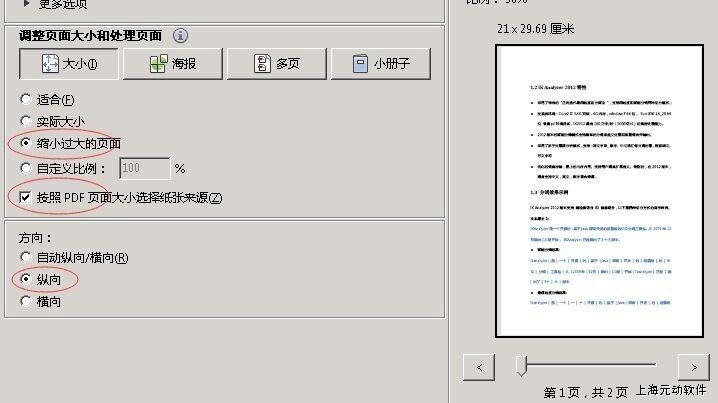
Task: Click the info icon beside 调整页面大小和处理页面
Action: tap(180, 35)
